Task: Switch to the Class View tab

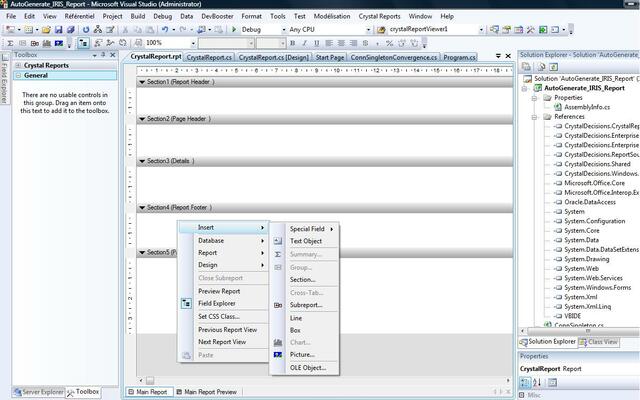Action: (x=598, y=342)
